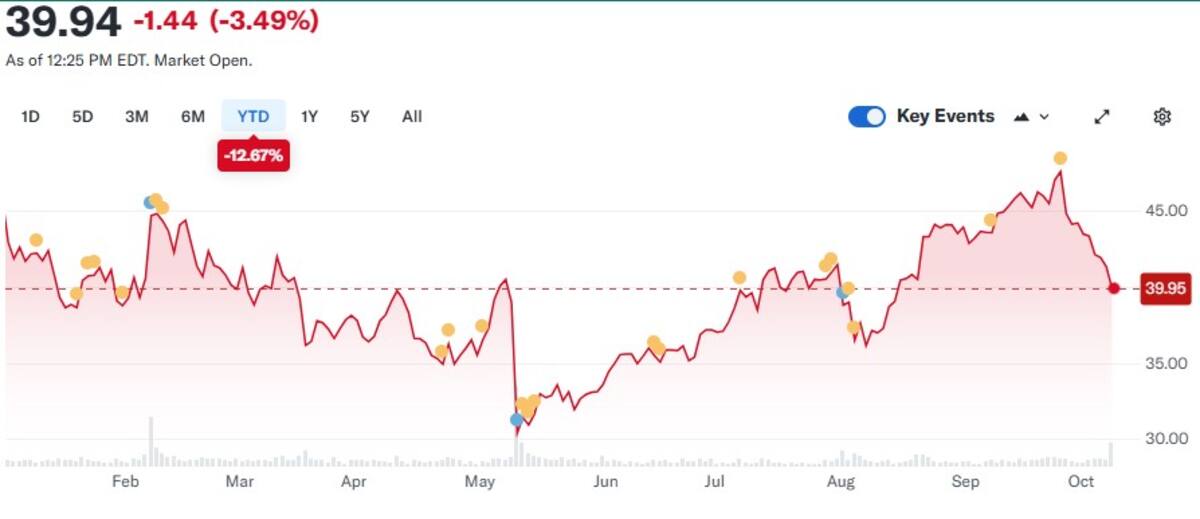Viewport: 1200px width, 519px height.
Task: Select the YTD range tab
Action: pyautogui.click(x=253, y=117)
